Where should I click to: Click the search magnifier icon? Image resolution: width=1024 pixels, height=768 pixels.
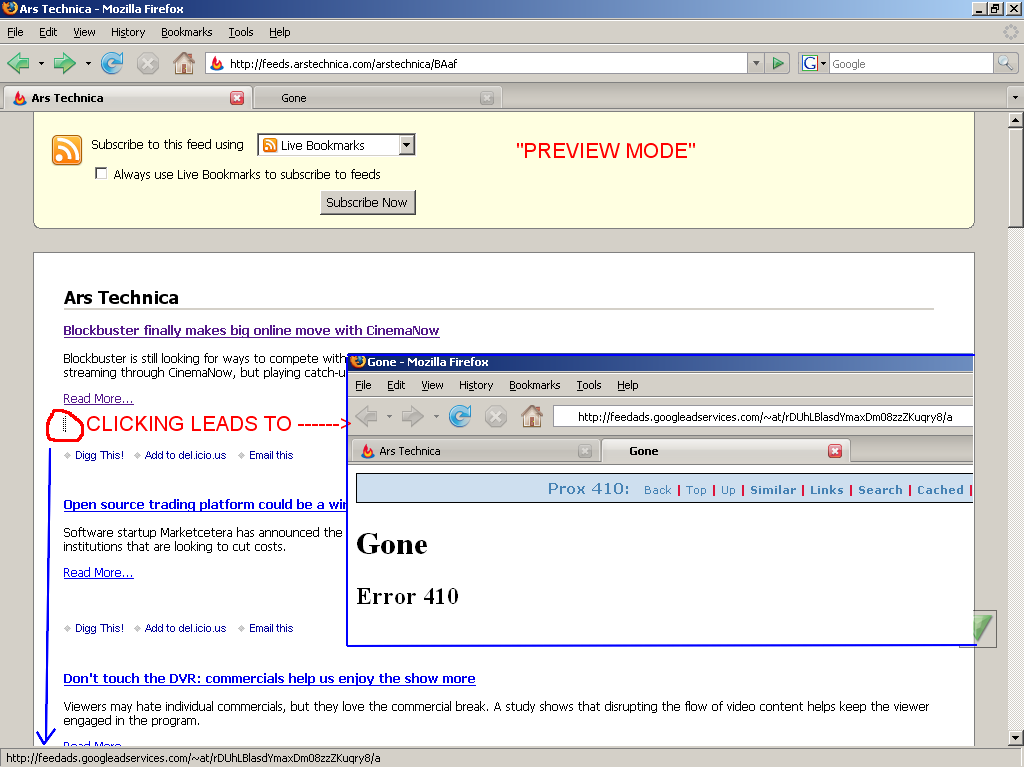tap(1005, 64)
